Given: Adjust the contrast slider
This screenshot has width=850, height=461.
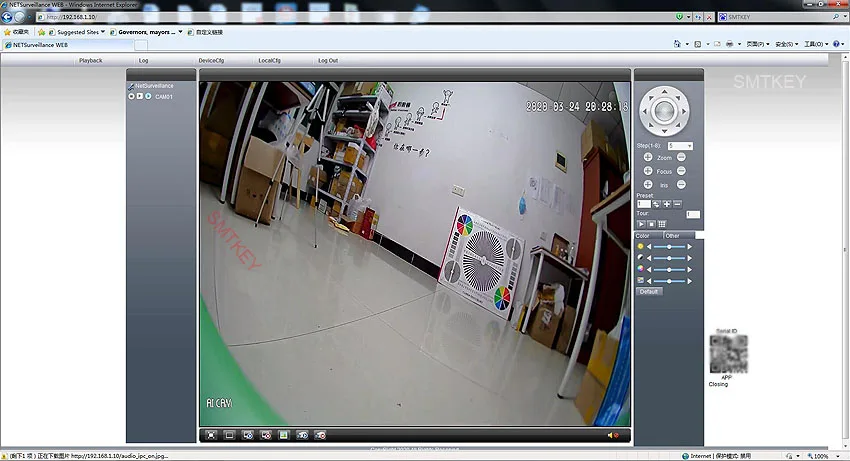Looking at the screenshot, I should [x=669, y=258].
